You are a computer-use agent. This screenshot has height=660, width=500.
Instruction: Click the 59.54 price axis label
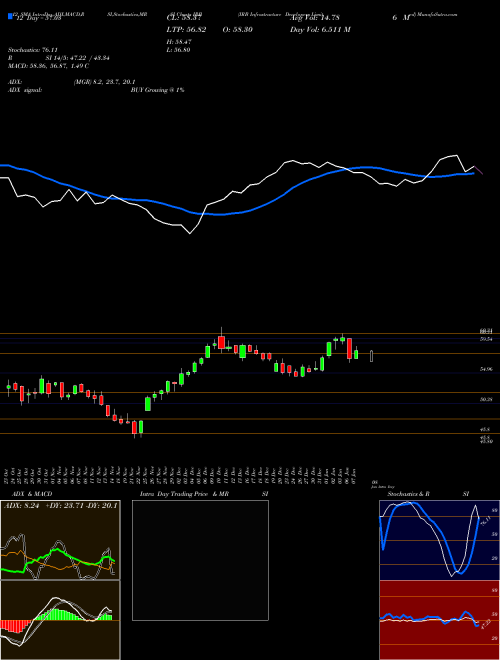pyautogui.click(x=486, y=339)
